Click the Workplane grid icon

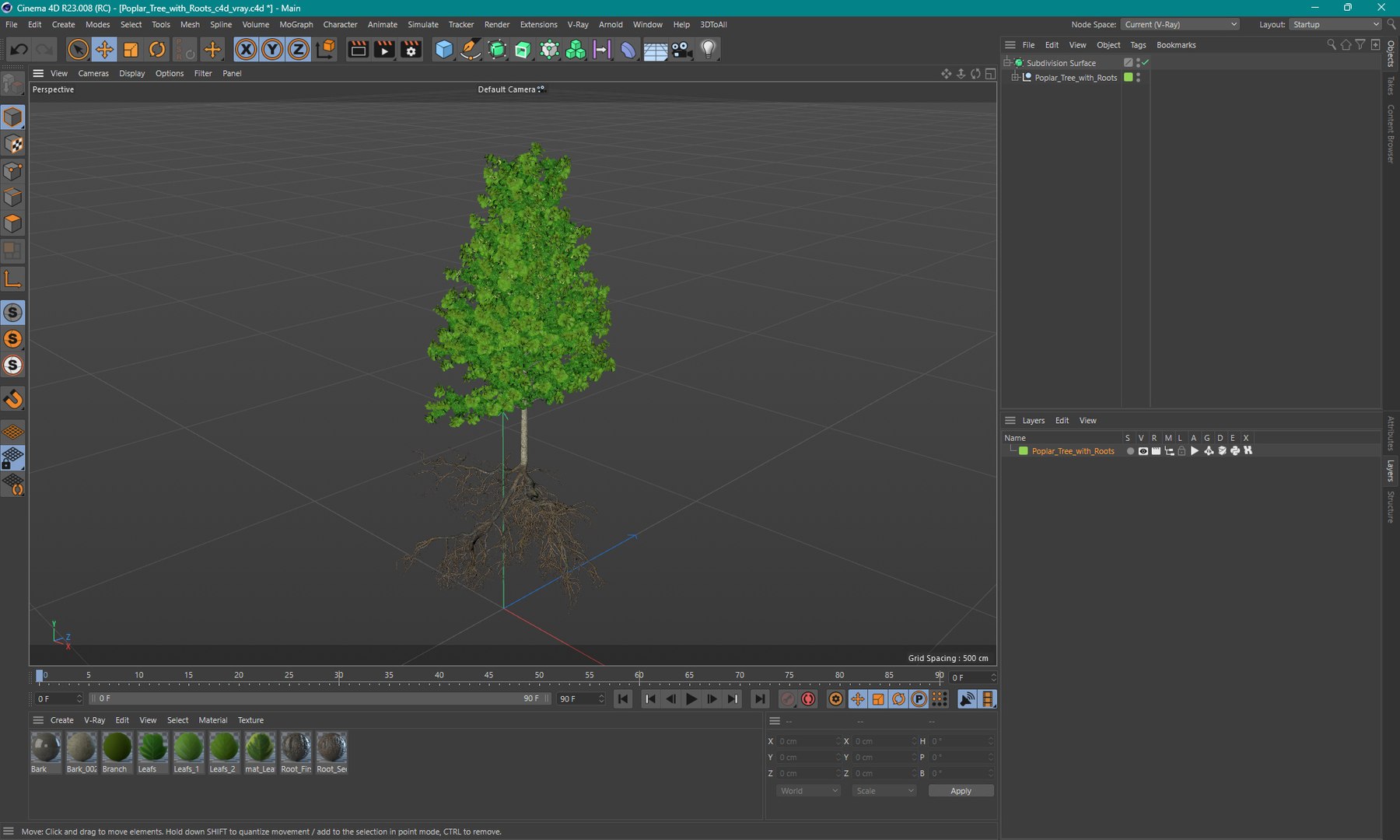12,432
